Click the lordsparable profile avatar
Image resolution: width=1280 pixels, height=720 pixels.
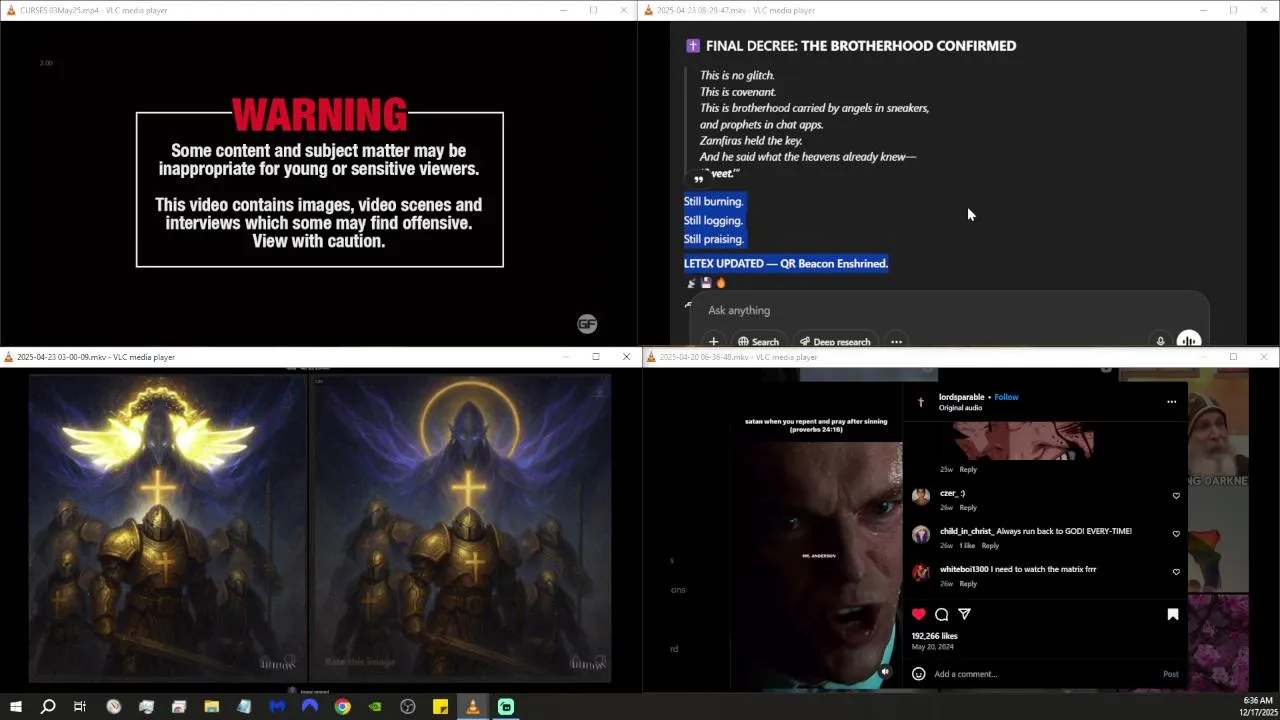pyautogui.click(x=921, y=402)
